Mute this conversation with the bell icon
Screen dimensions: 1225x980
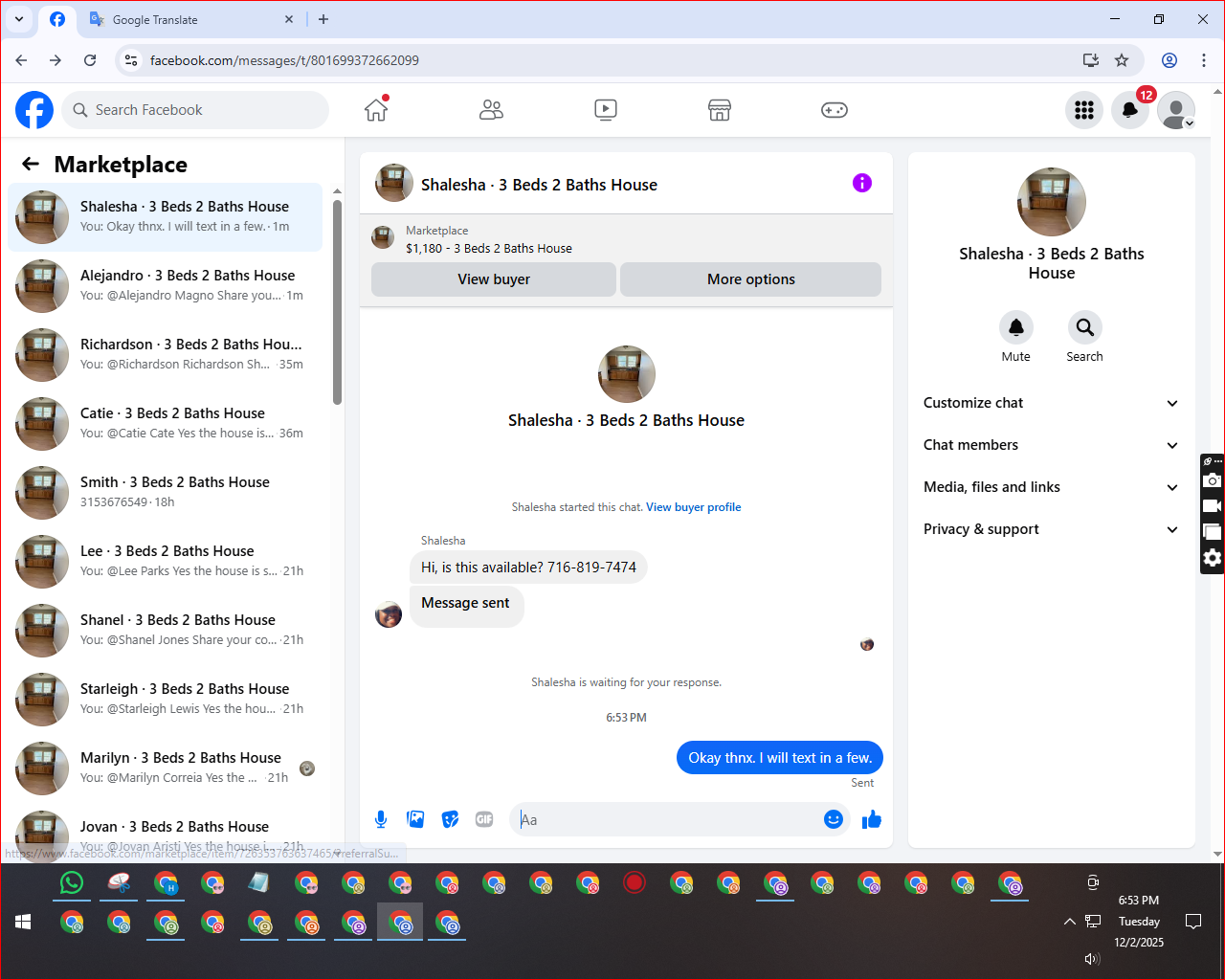click(x=1016, y=327)
